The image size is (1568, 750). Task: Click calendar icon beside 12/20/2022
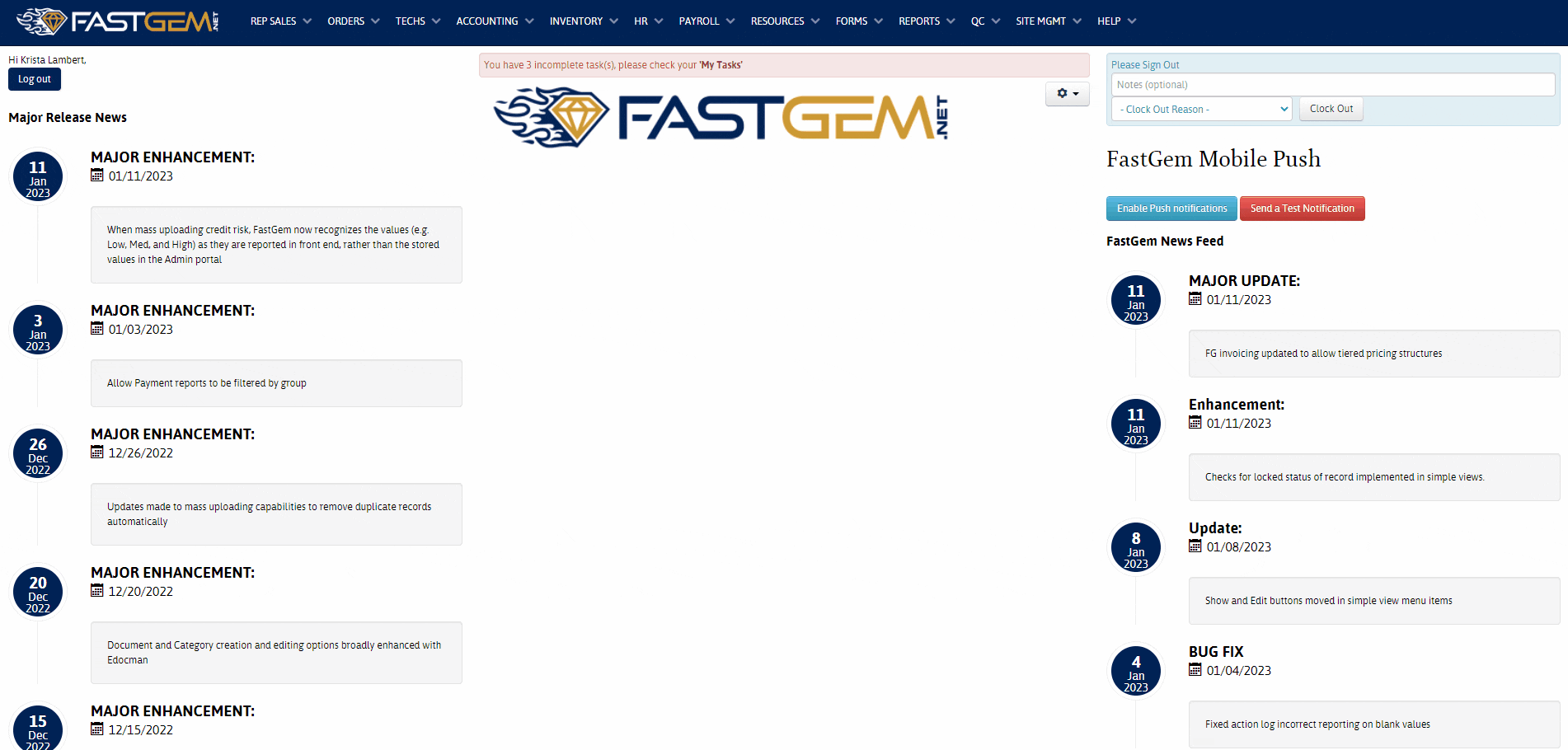[x=97, y=591]
